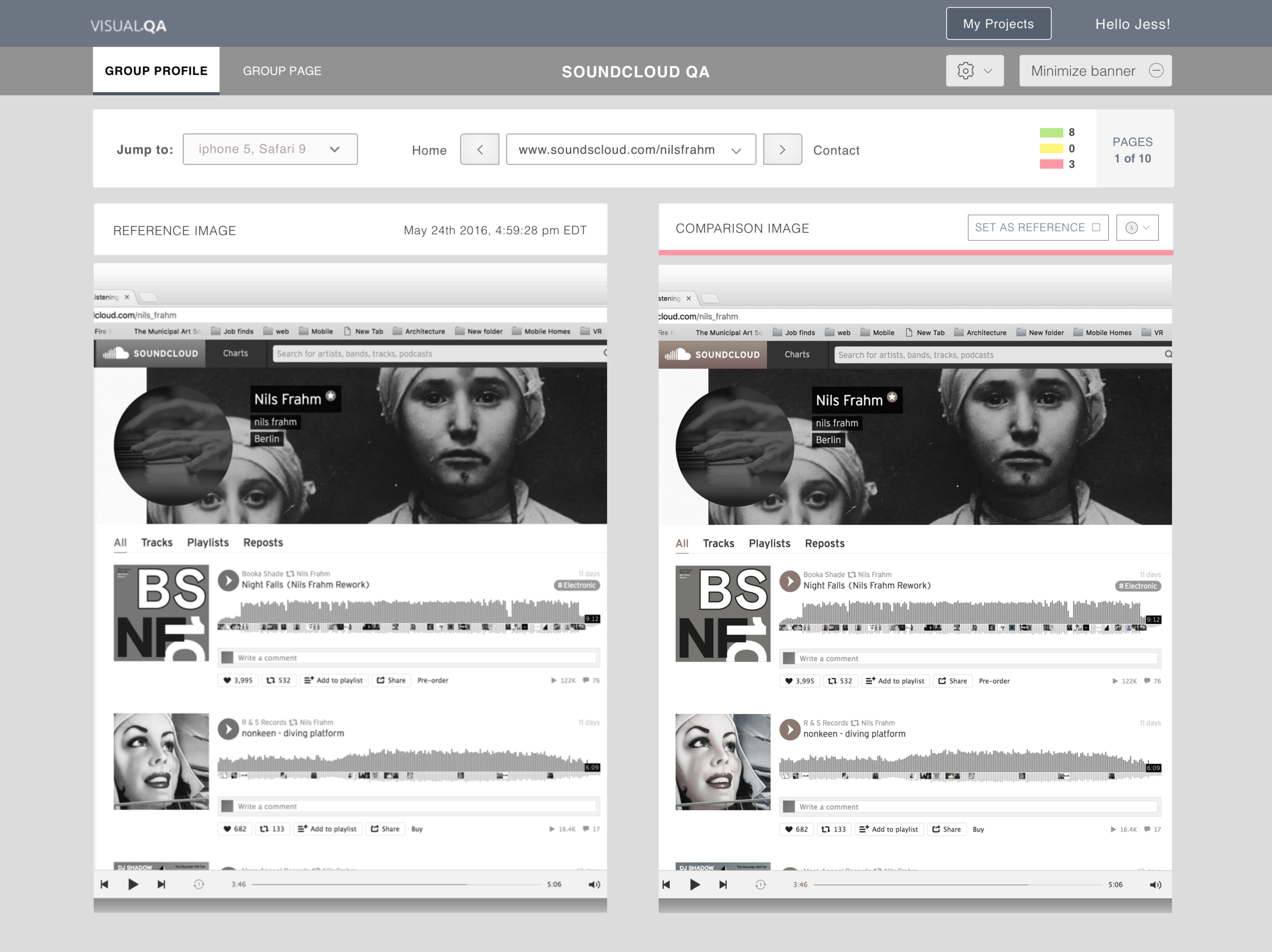The width and height of the screenshot is (1272, 952).
Task: Click the search magnifier in comparison image
Action: click(1168, 354)
